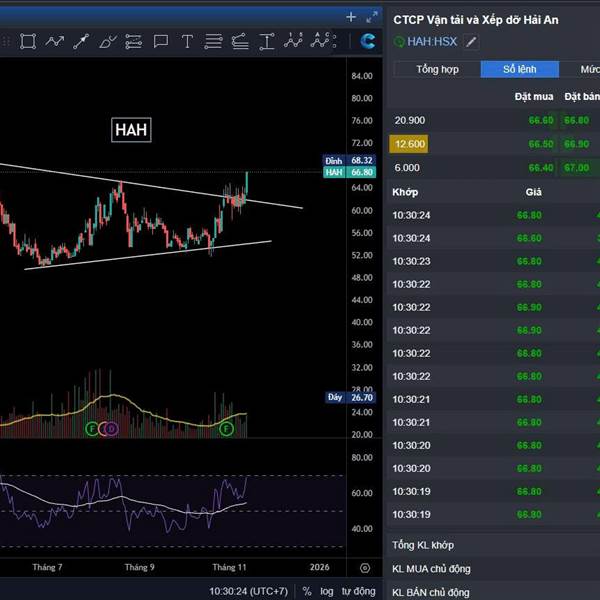Open the Sổ lệnh tab

tap(518, 69)
